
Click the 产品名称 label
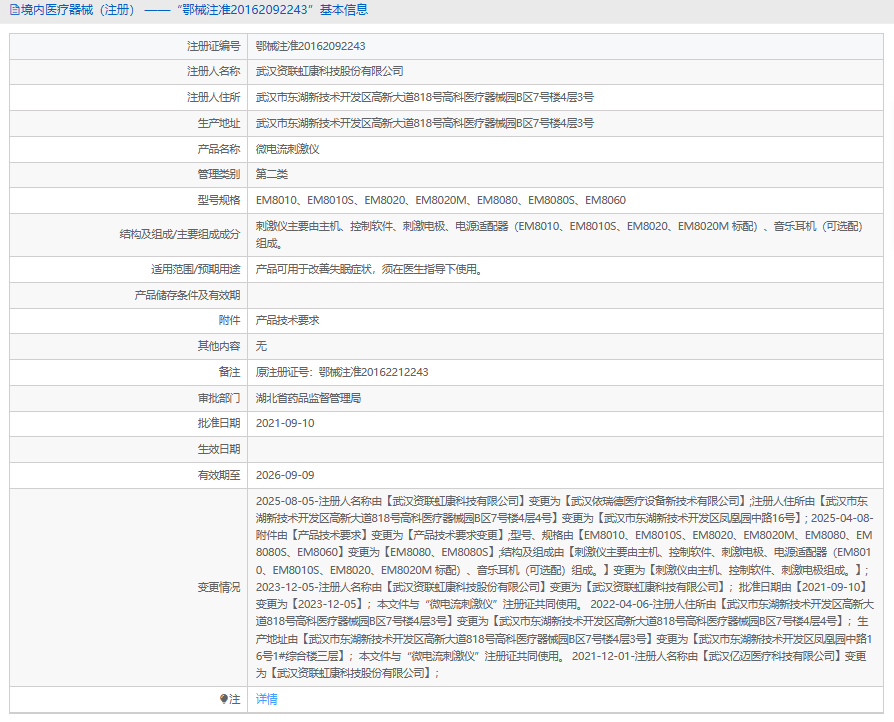(218, 149)
